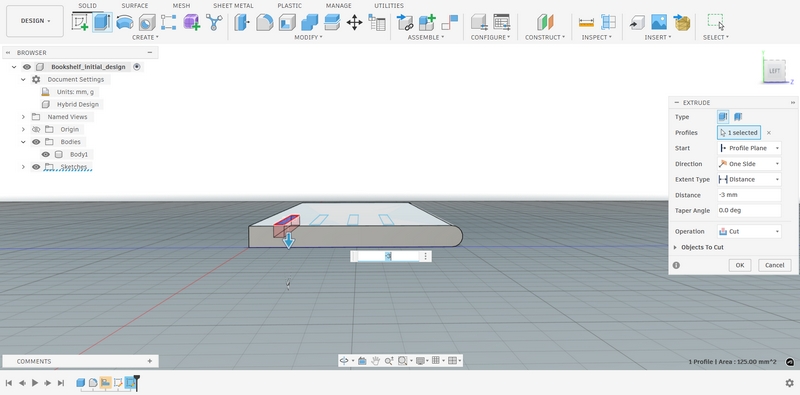
Task: Select the purple Create Form tool
Action: coord(191,22)
